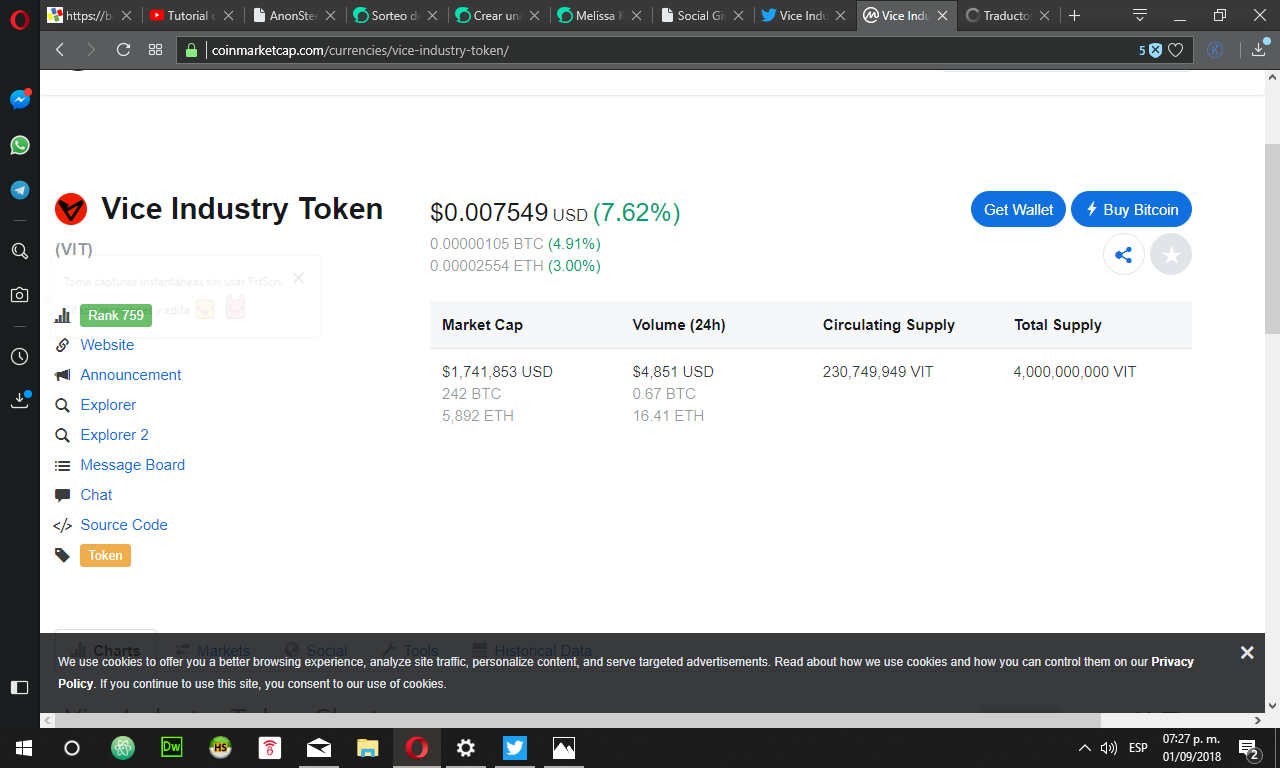Reload the CoinMarketCap page

point(124,50)
